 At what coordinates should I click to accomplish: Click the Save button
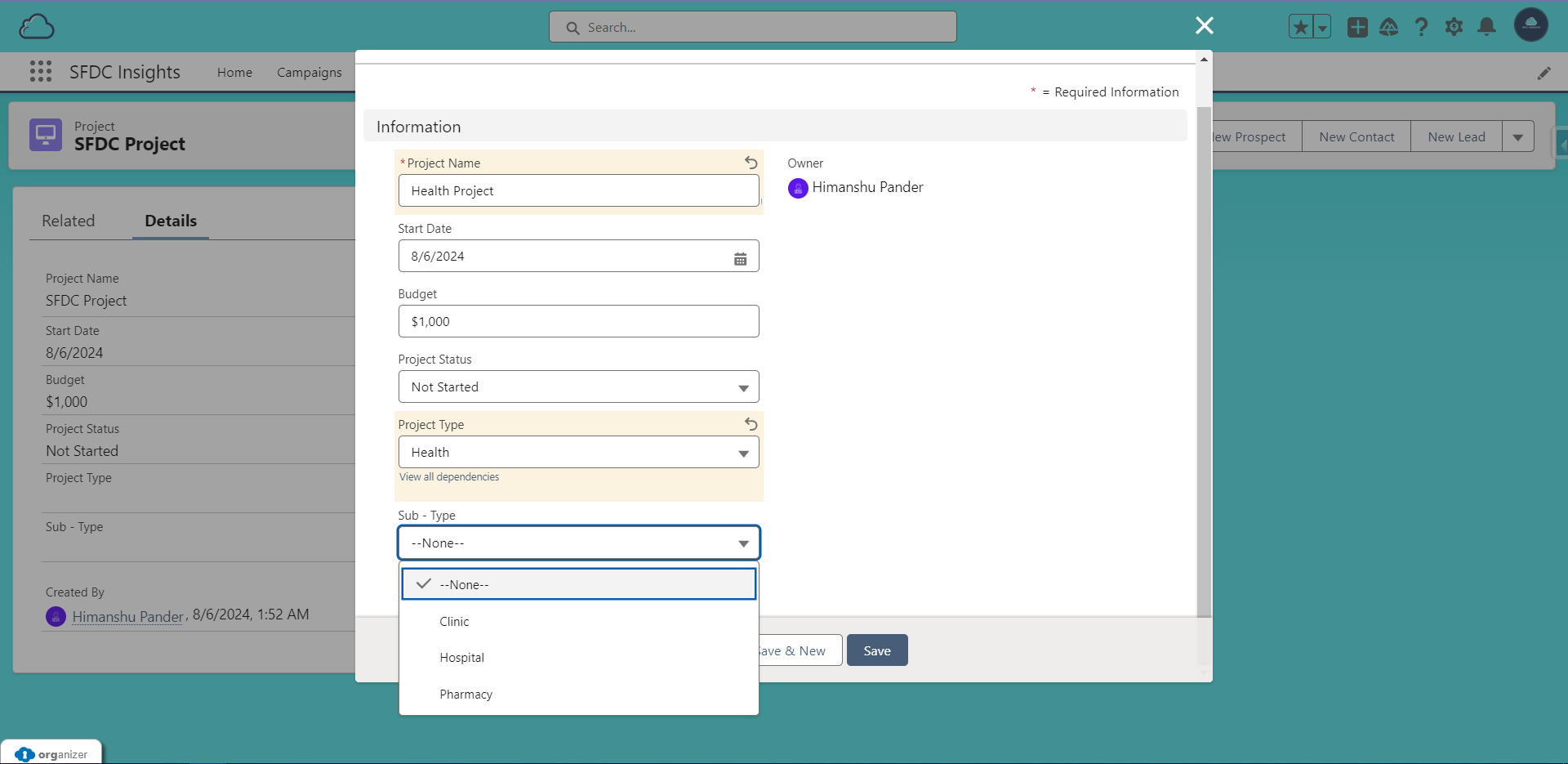tap(877, 650)
